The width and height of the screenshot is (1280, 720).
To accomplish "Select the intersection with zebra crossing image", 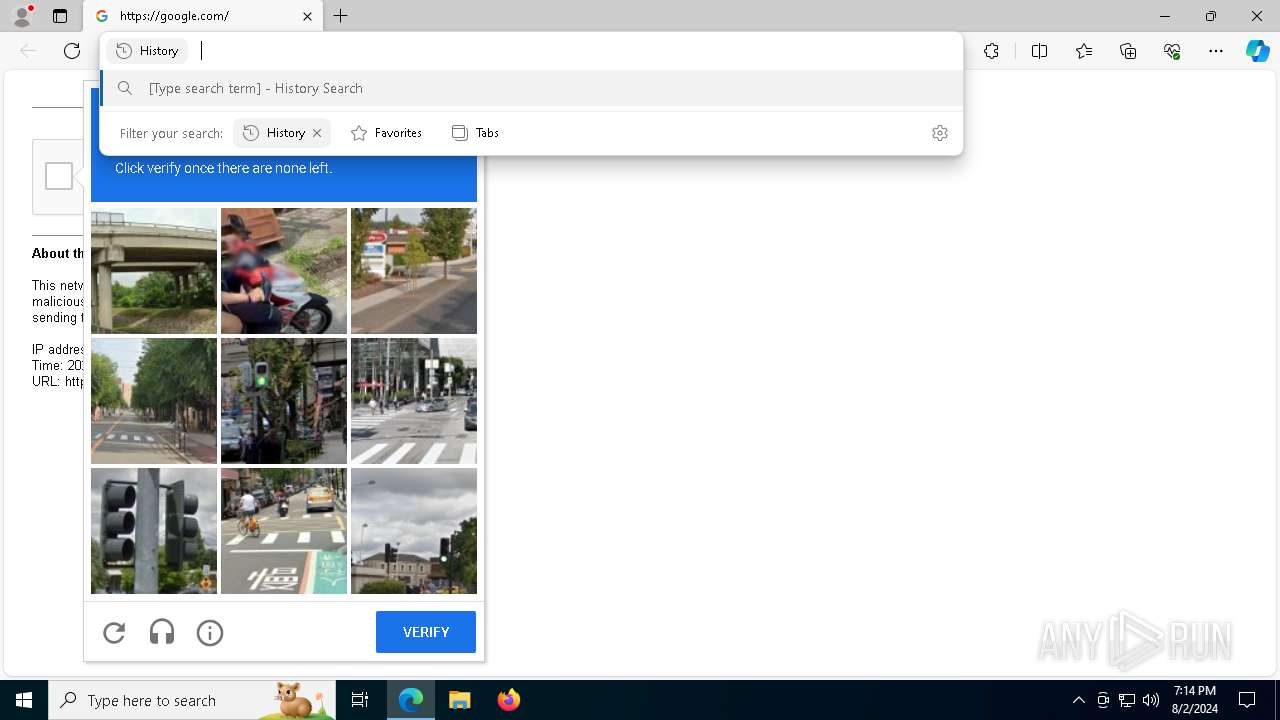I will [414, 401].
